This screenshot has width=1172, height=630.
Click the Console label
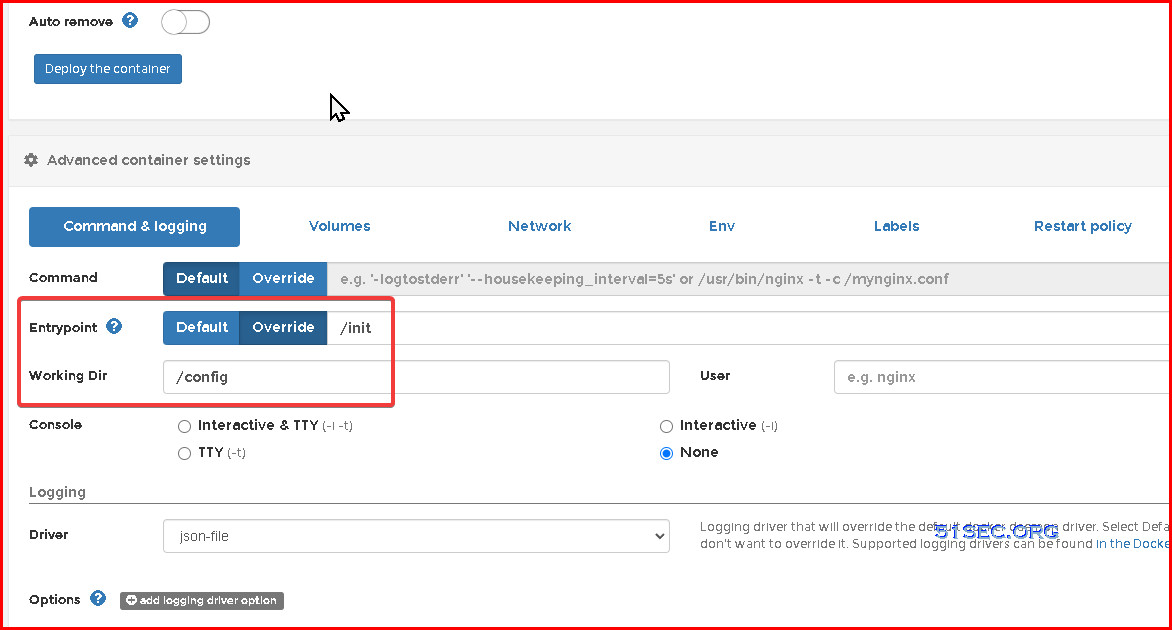coord(55,424)
